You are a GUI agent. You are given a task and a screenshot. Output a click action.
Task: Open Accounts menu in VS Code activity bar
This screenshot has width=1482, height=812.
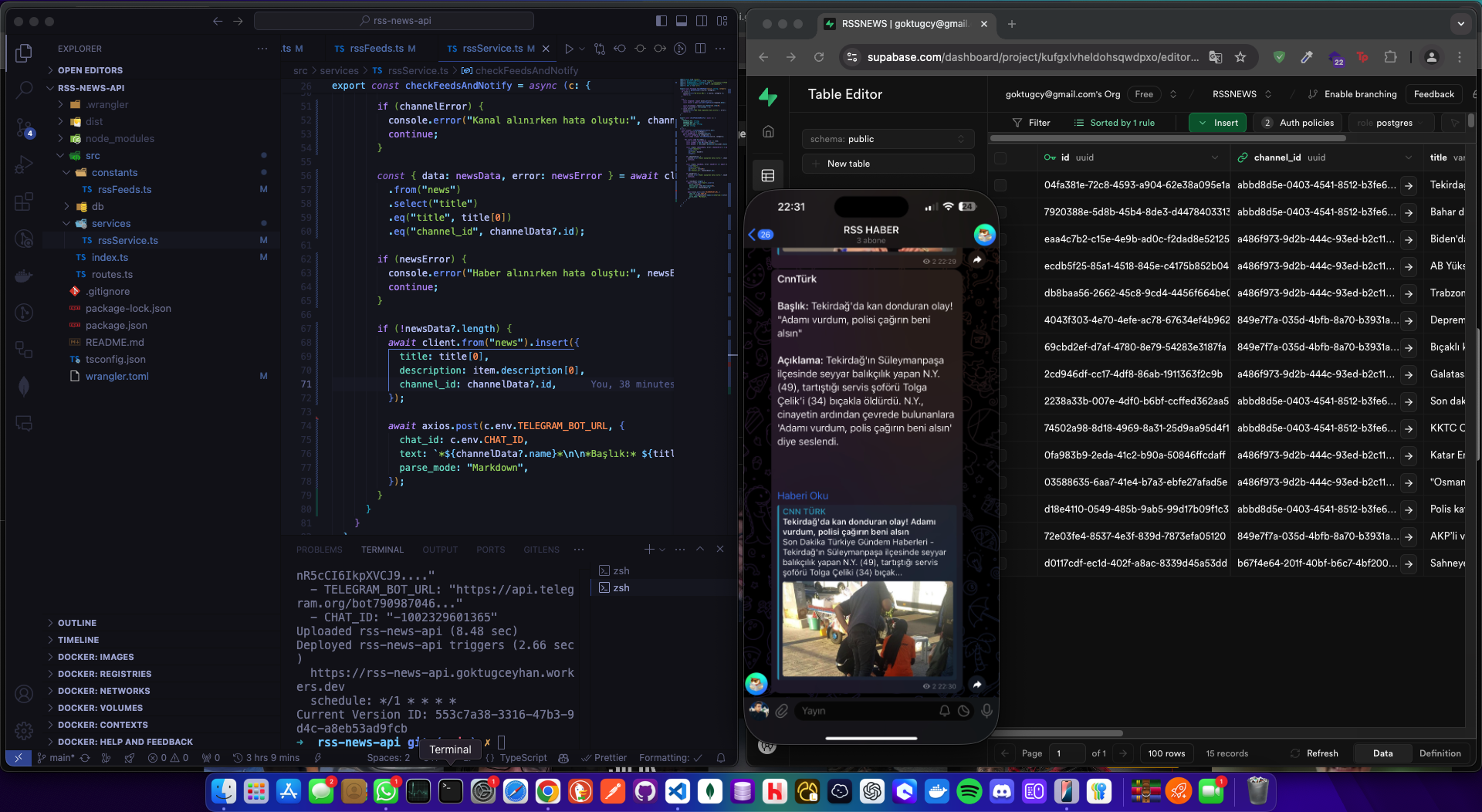pos(24,694)
